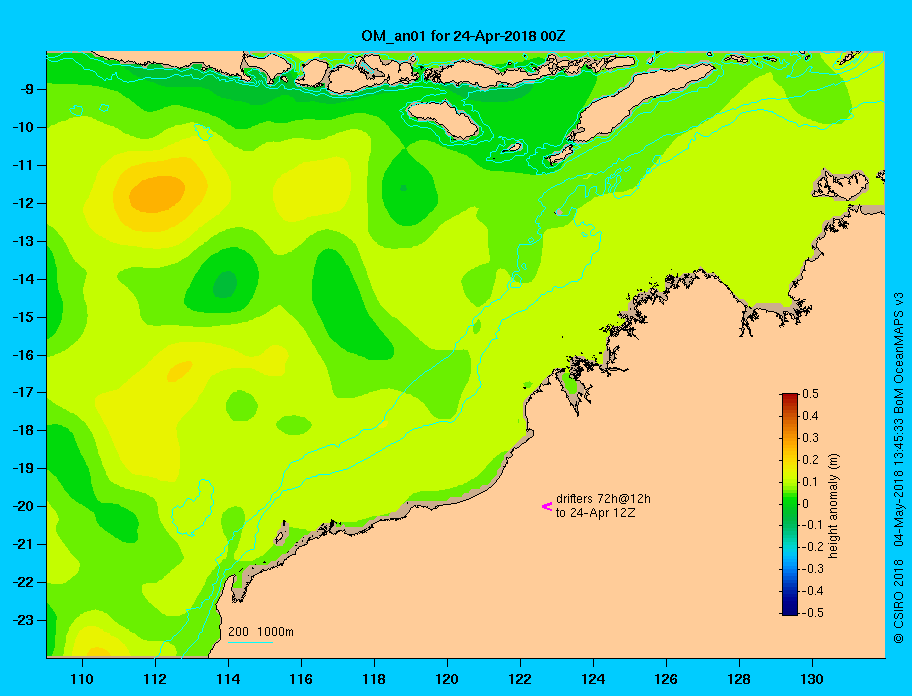Click longitude axis label '116'
This screenshot has height=696, width=912.
click(301, 679)
